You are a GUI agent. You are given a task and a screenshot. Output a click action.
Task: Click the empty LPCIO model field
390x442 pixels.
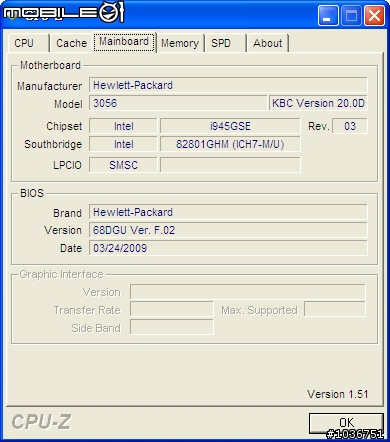pos(230,165)
